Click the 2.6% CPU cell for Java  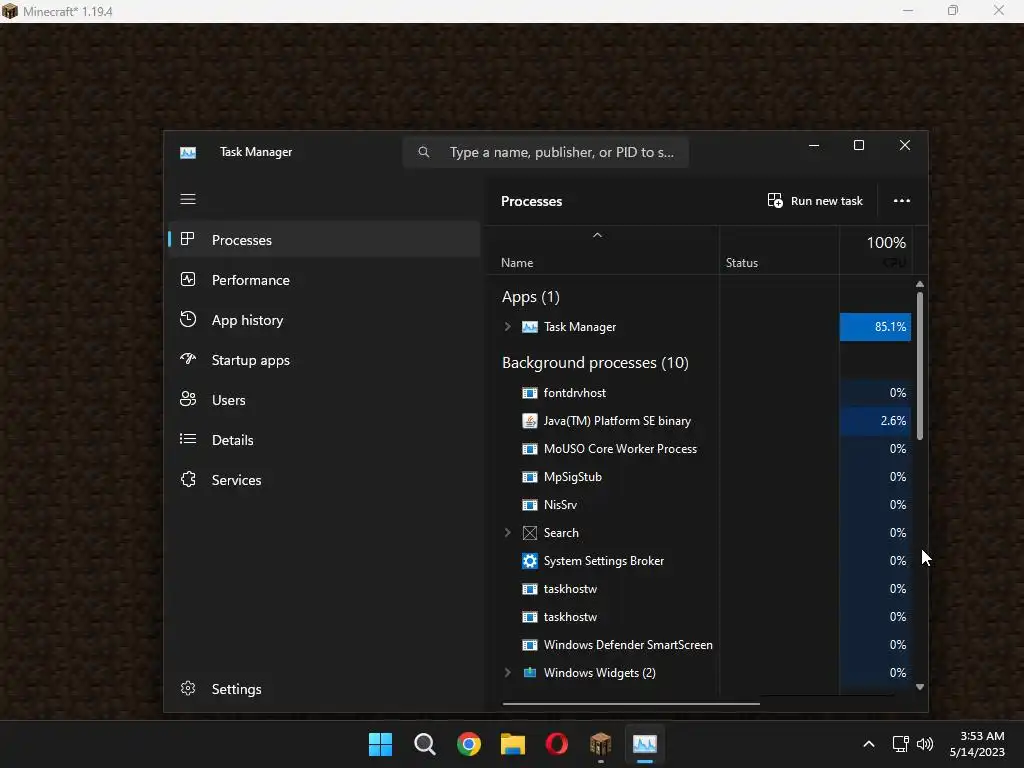(875, 421)
